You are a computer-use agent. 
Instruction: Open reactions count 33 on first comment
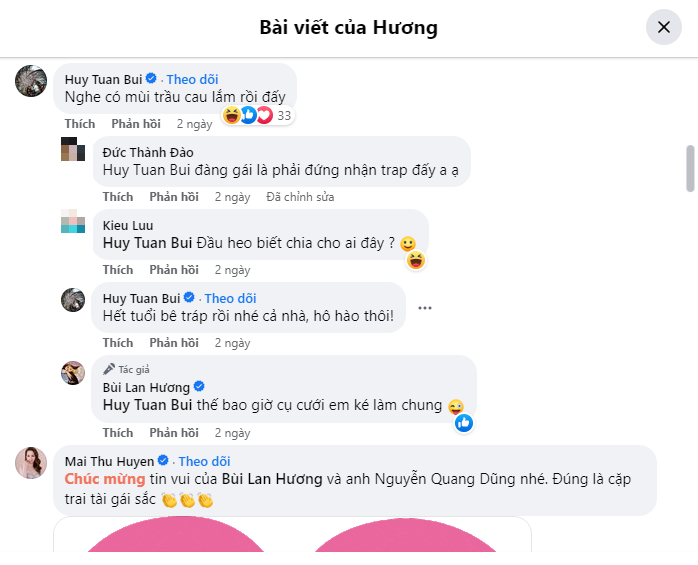tap(258, 115)
